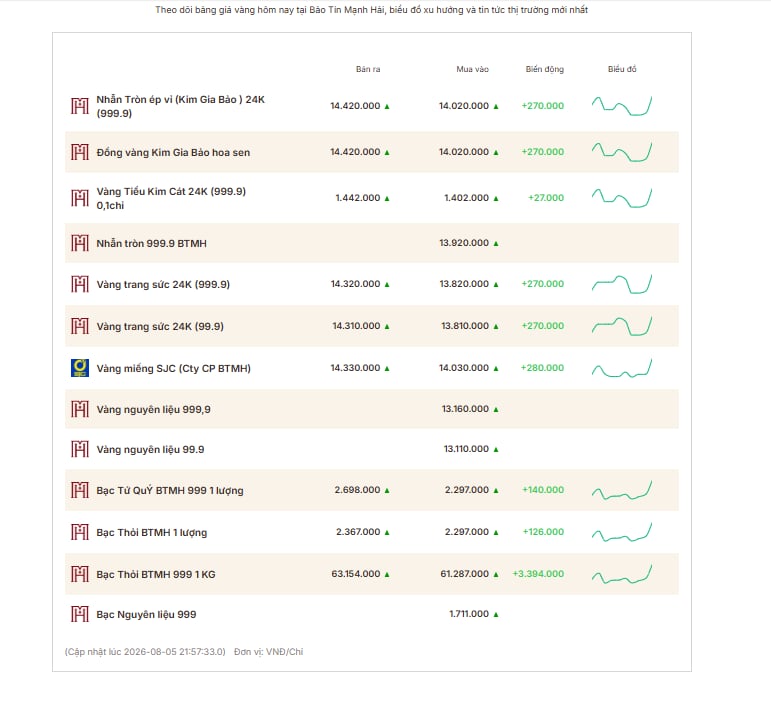
Task: Click change value +126.000
Action: click(543, 531)
